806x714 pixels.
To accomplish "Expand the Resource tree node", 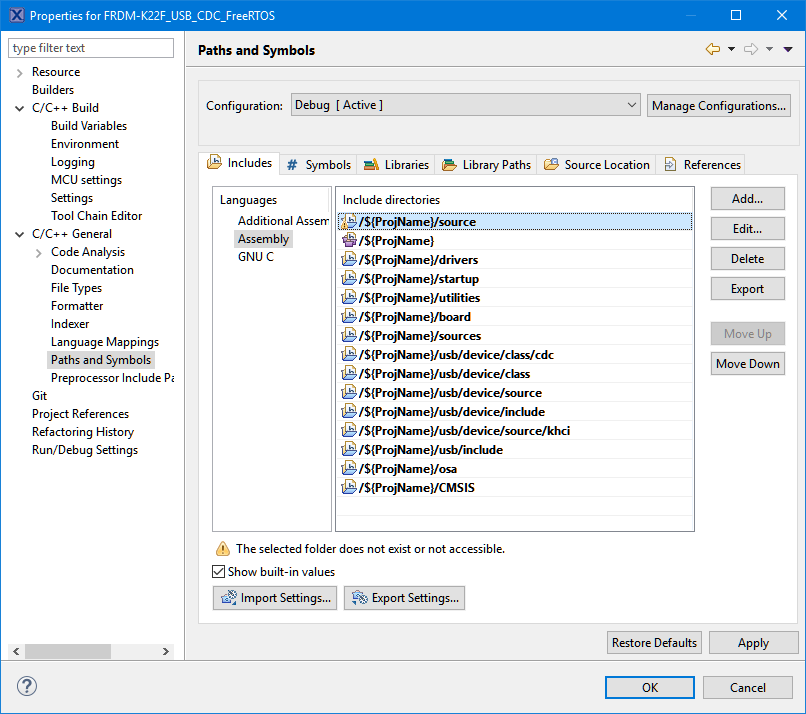I will coord(19,72).
